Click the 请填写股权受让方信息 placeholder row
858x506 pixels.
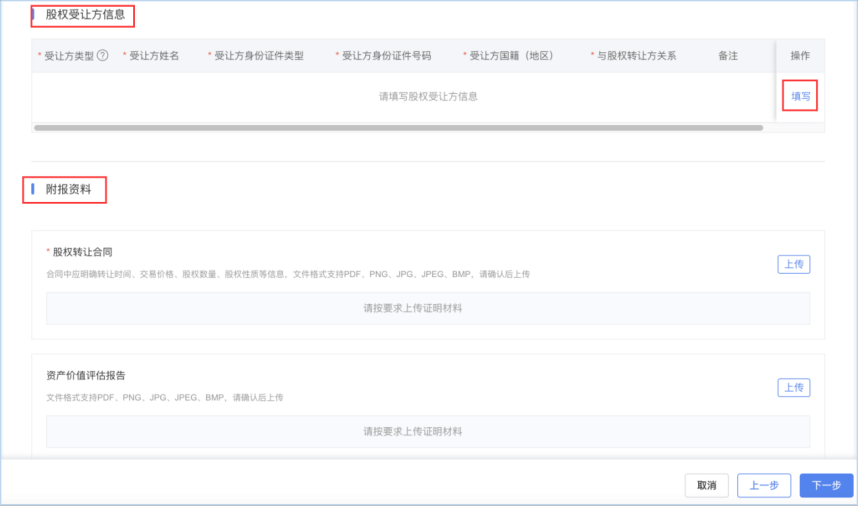428,97
